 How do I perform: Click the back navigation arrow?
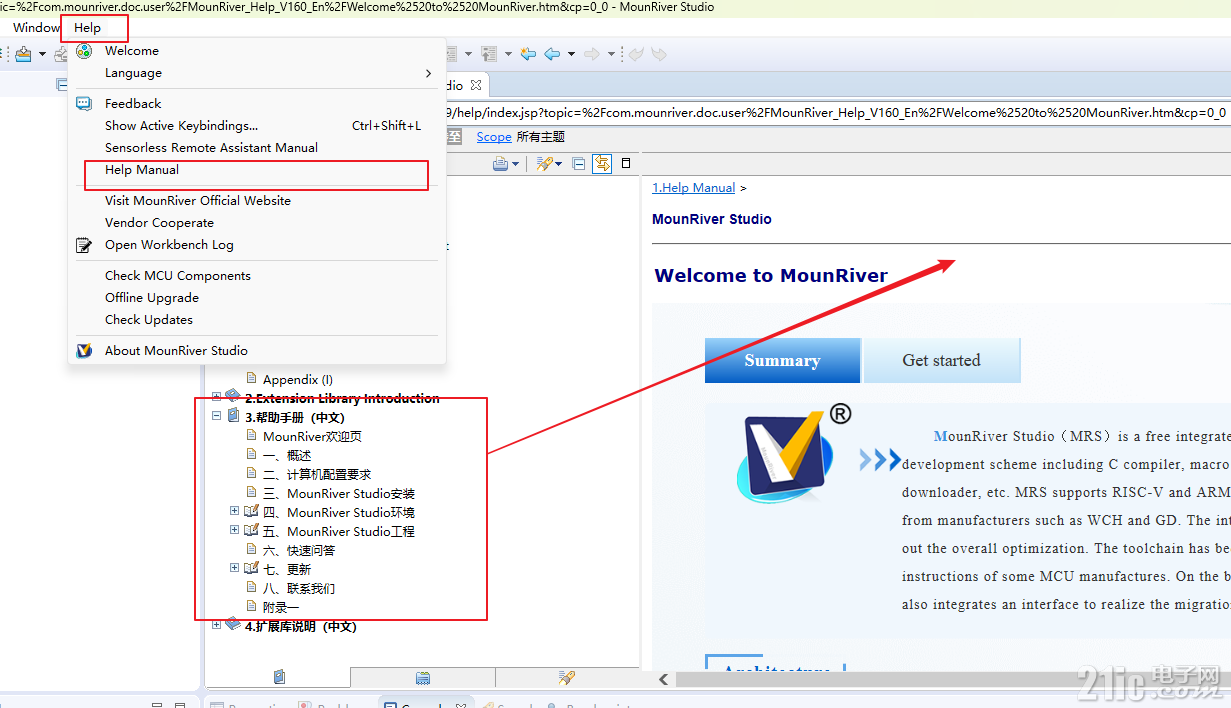click(553, 53)
